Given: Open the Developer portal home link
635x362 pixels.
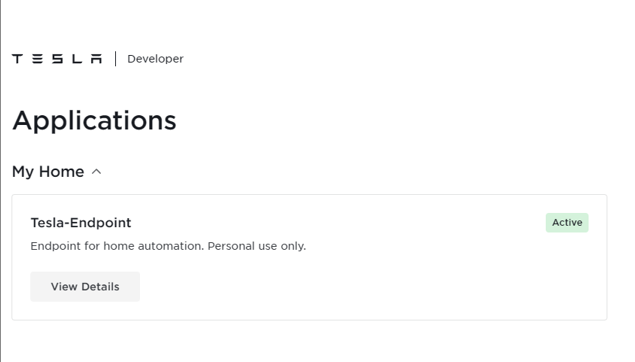Looking at the screenshot, I should pos(155,59).
